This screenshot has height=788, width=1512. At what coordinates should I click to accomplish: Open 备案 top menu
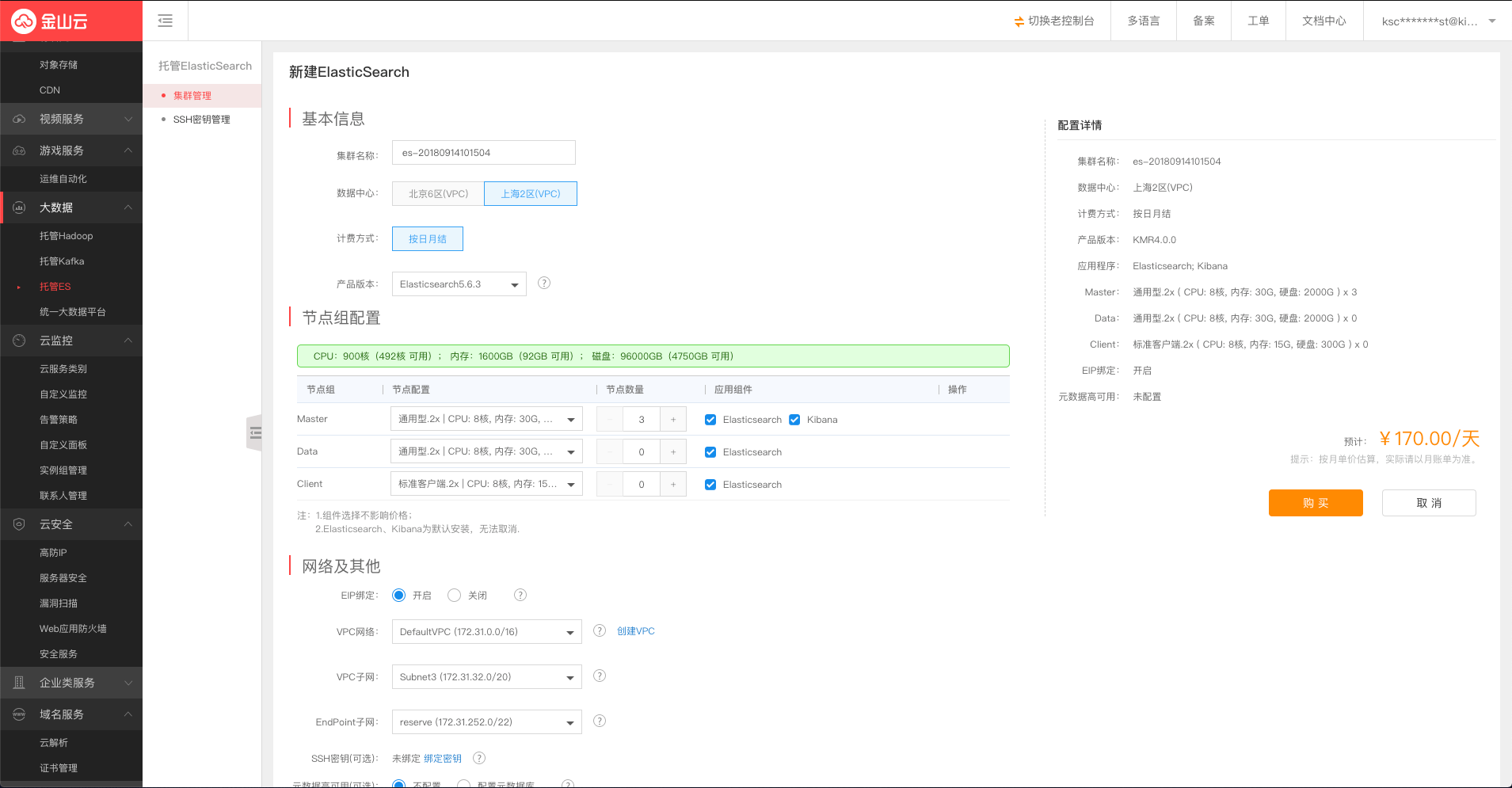click(x=1204, y=21)
